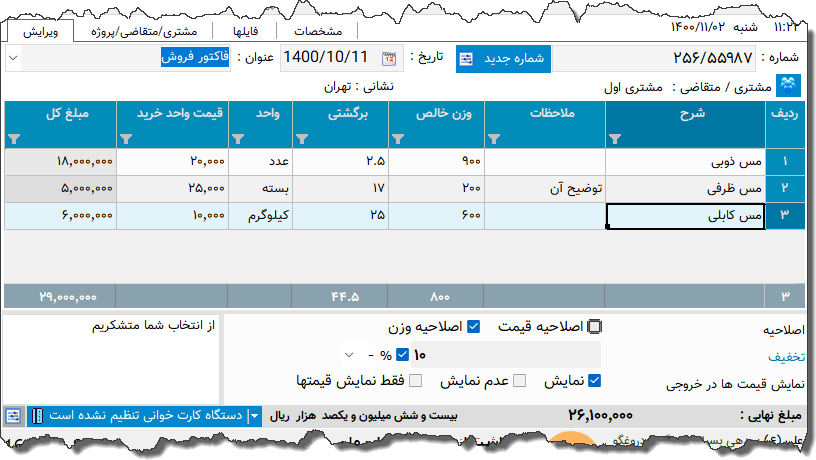
Task: Check the فقط نمایش قیمتها checkbox
Action: (x=415, y=380)
